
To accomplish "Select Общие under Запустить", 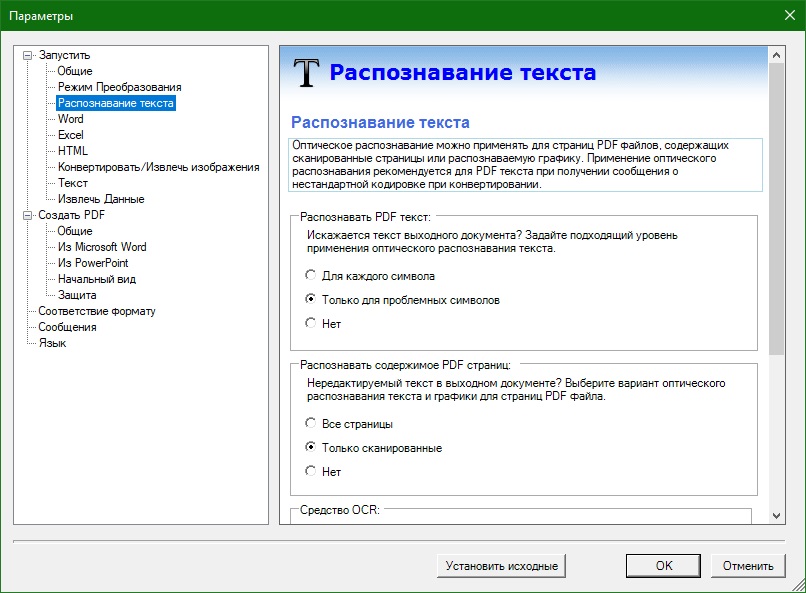I will tap(75, 71).
